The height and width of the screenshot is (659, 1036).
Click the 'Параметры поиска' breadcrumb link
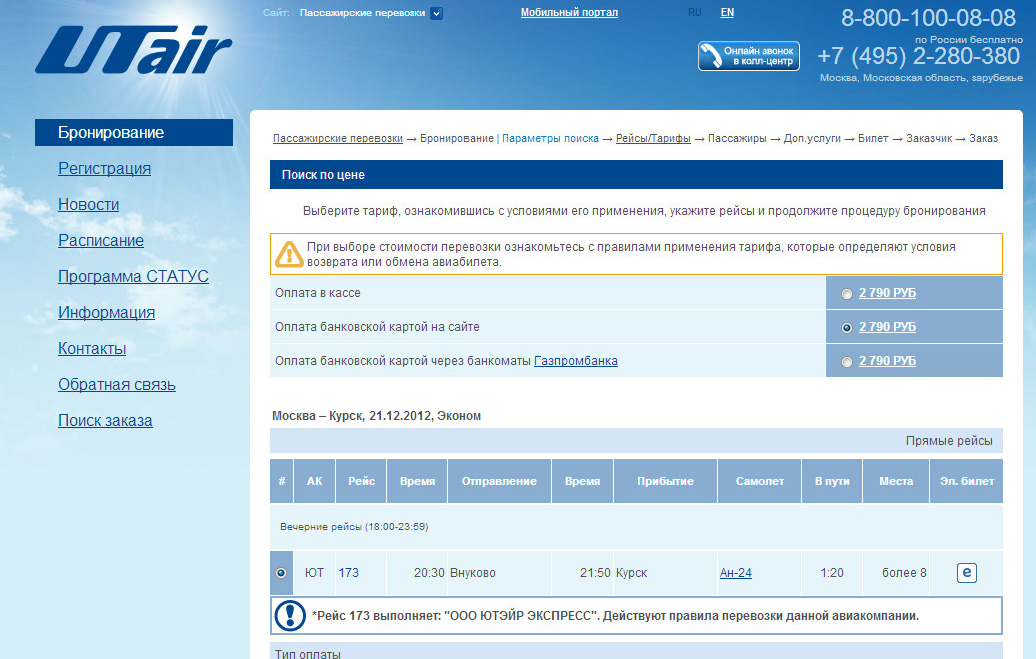550,138
